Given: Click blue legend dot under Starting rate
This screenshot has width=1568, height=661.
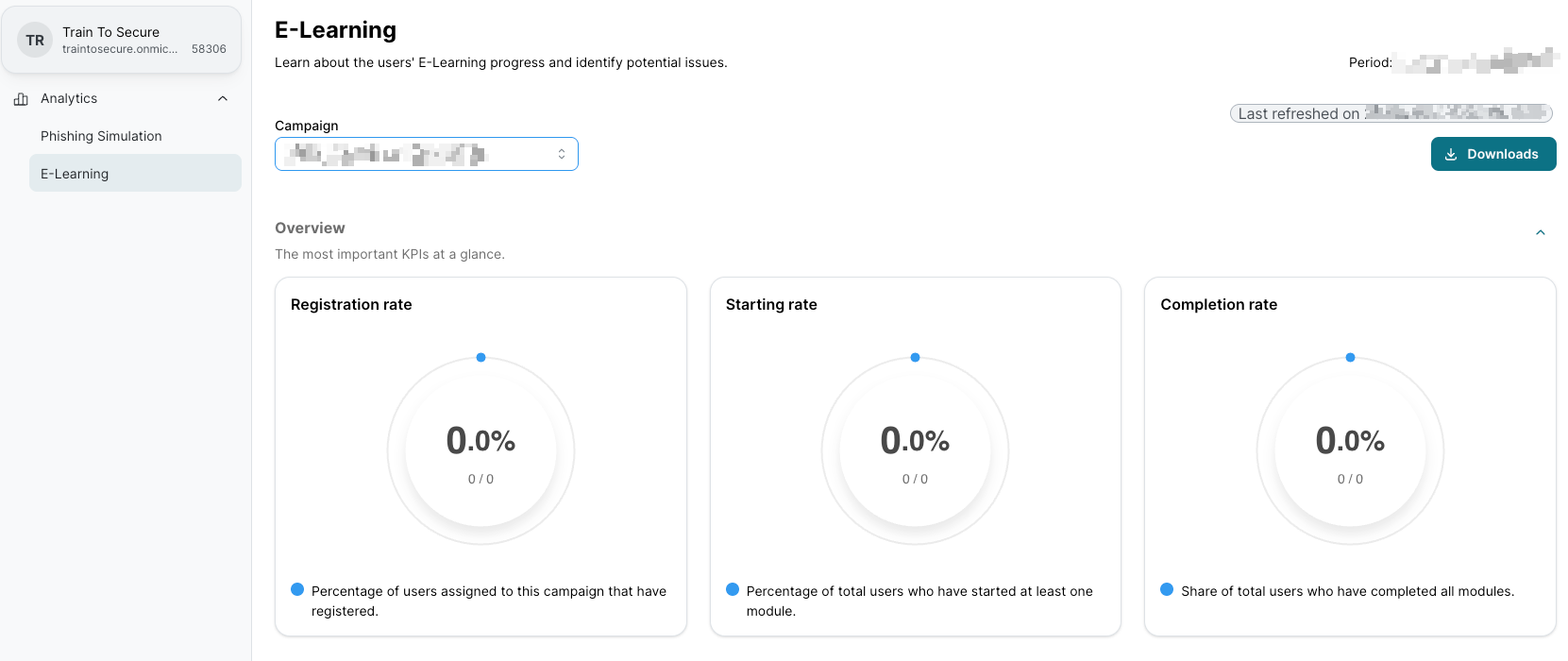Looking at the screenshot, I should tap(733, 590).
